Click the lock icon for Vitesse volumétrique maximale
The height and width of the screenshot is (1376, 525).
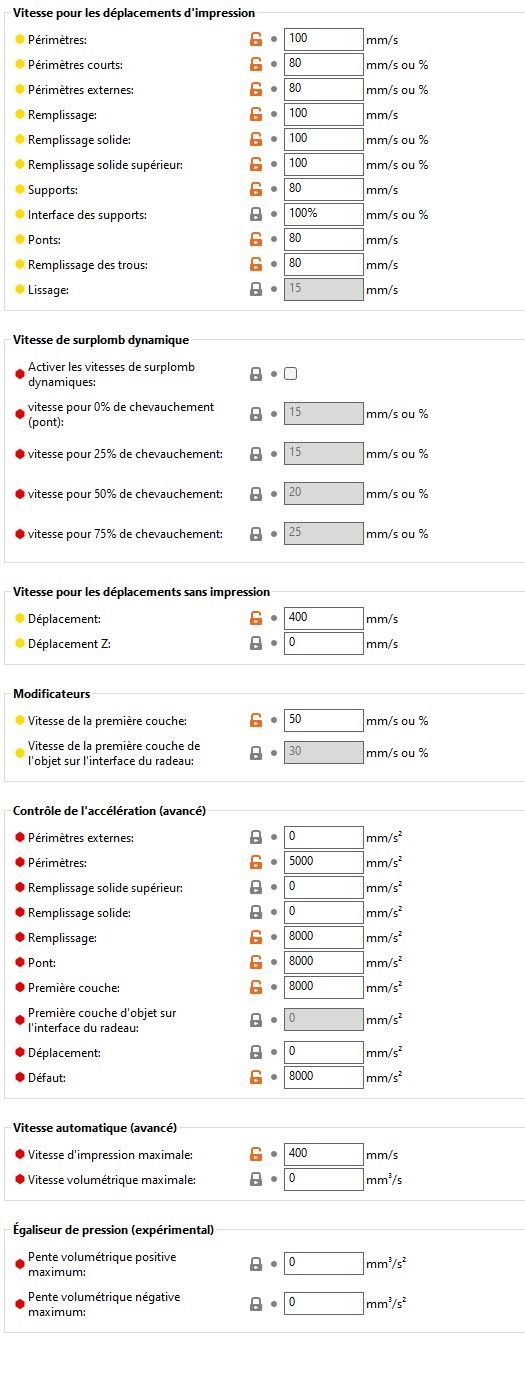pyautogui.click(x=256, y=1180)
